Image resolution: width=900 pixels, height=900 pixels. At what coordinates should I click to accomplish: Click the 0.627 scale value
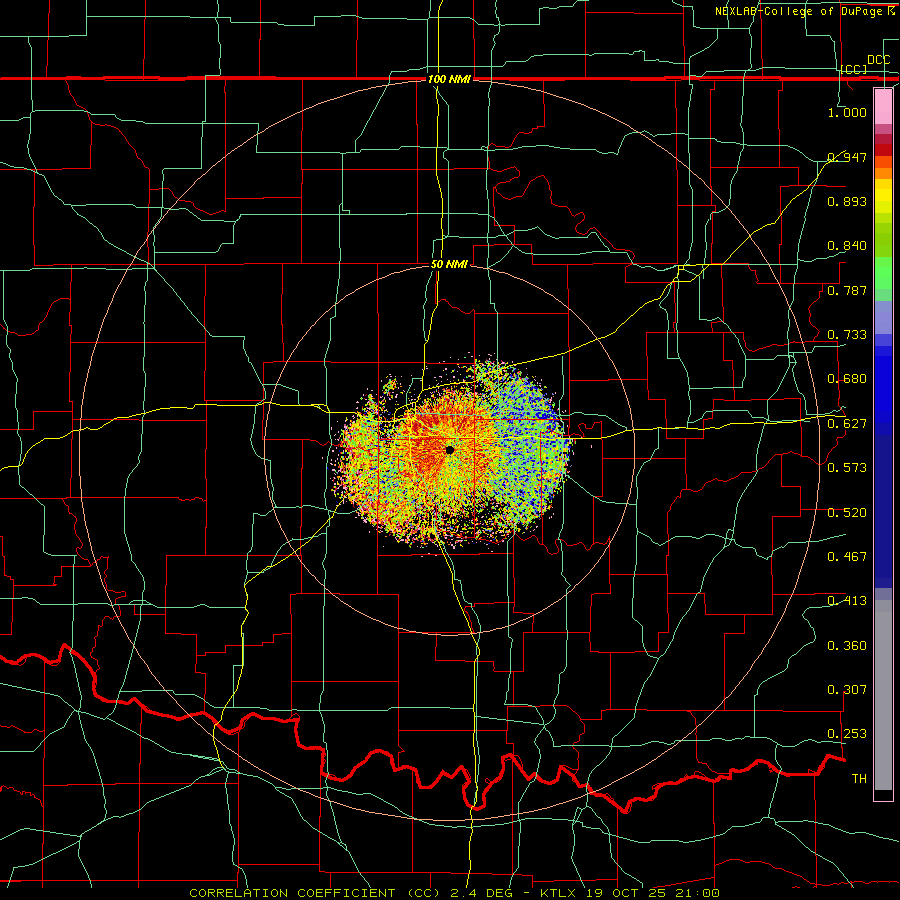coord(847,424)
